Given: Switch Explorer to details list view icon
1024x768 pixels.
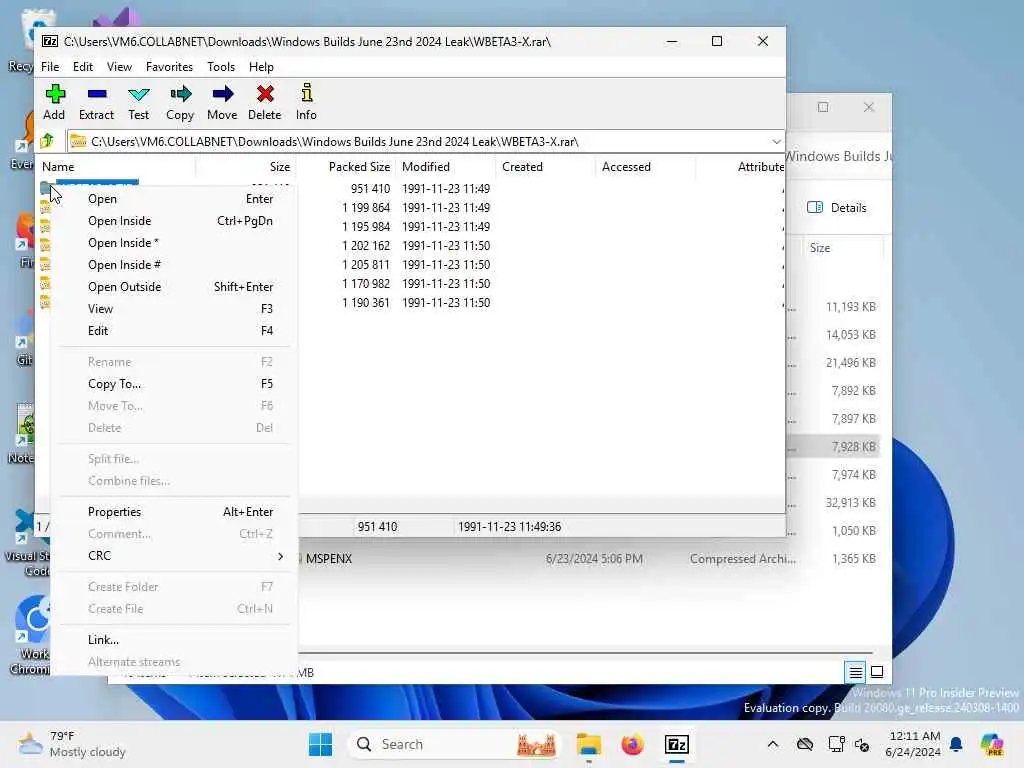Looking at the screenshot, I should pos(856,672).
